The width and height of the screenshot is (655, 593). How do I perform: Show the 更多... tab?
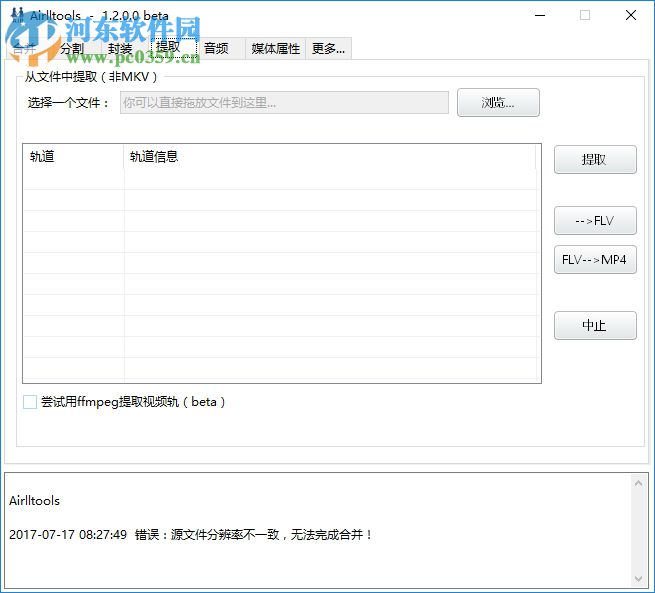pyautogui.click(x=328, y=49)
